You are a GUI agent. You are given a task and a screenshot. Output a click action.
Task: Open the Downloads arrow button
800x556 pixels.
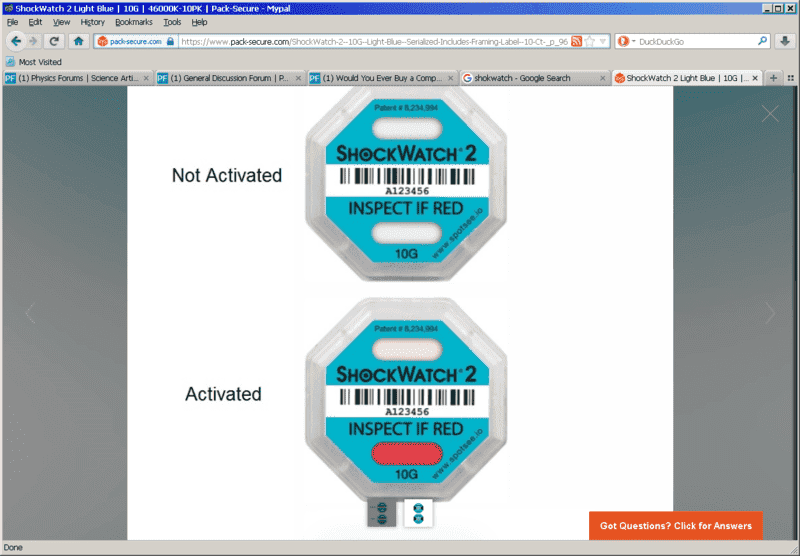(785, 41)
